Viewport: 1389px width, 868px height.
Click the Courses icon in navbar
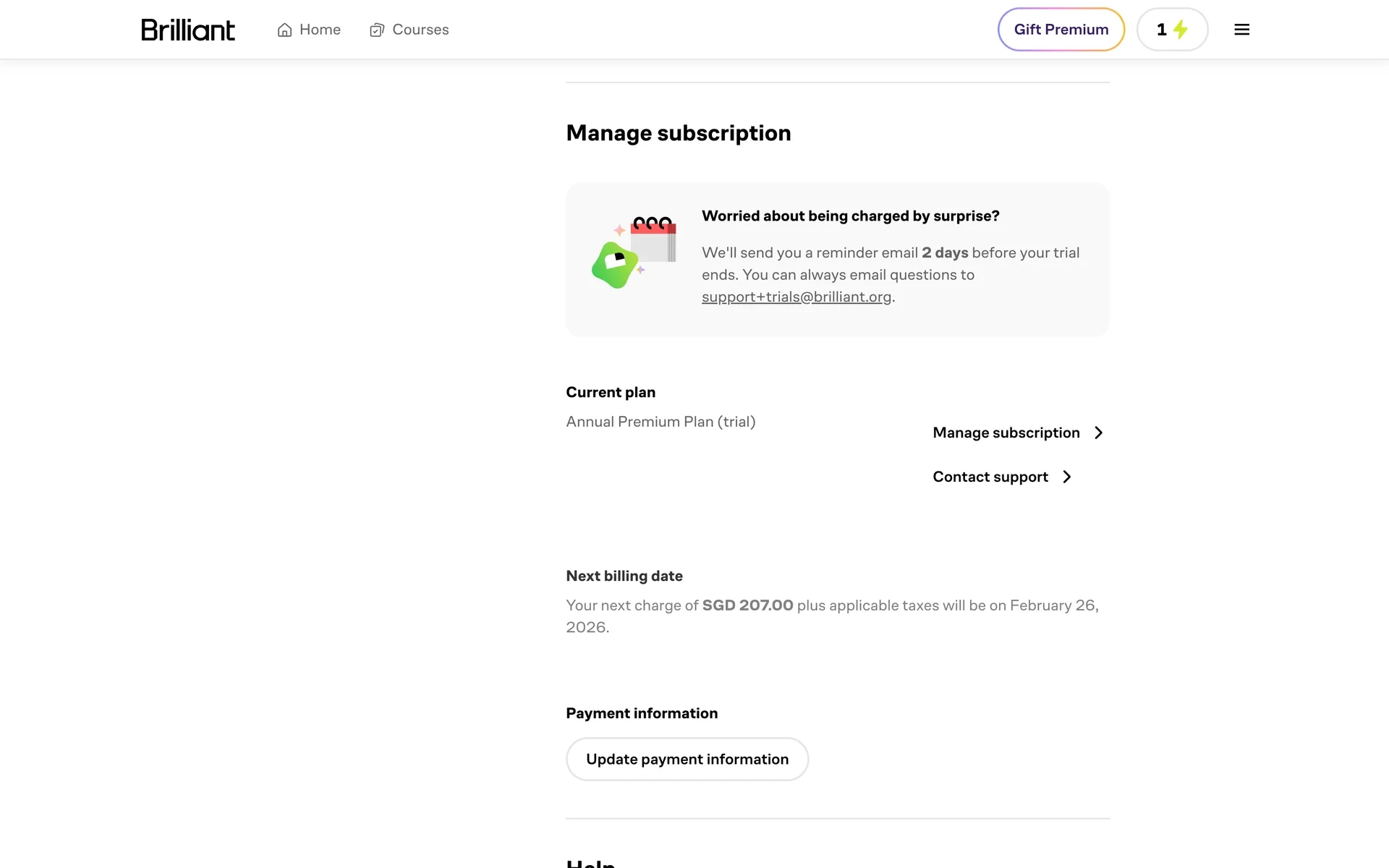377,30
